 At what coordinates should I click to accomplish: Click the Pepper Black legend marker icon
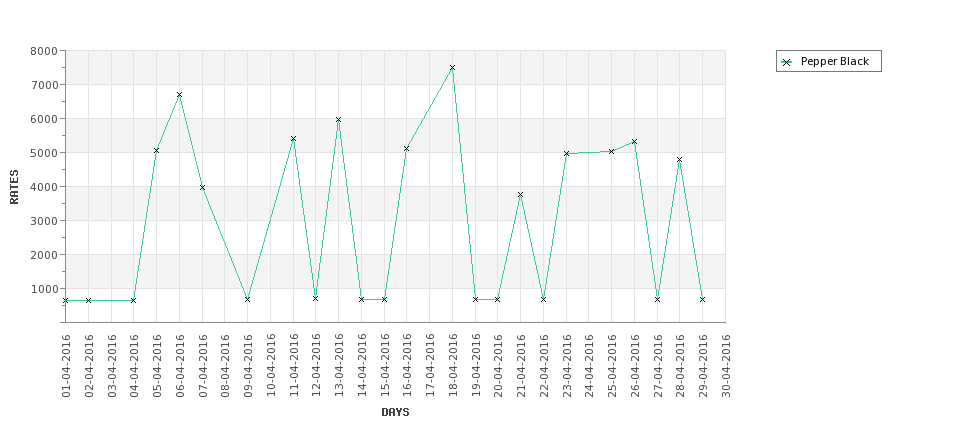[x=787, y=62]
